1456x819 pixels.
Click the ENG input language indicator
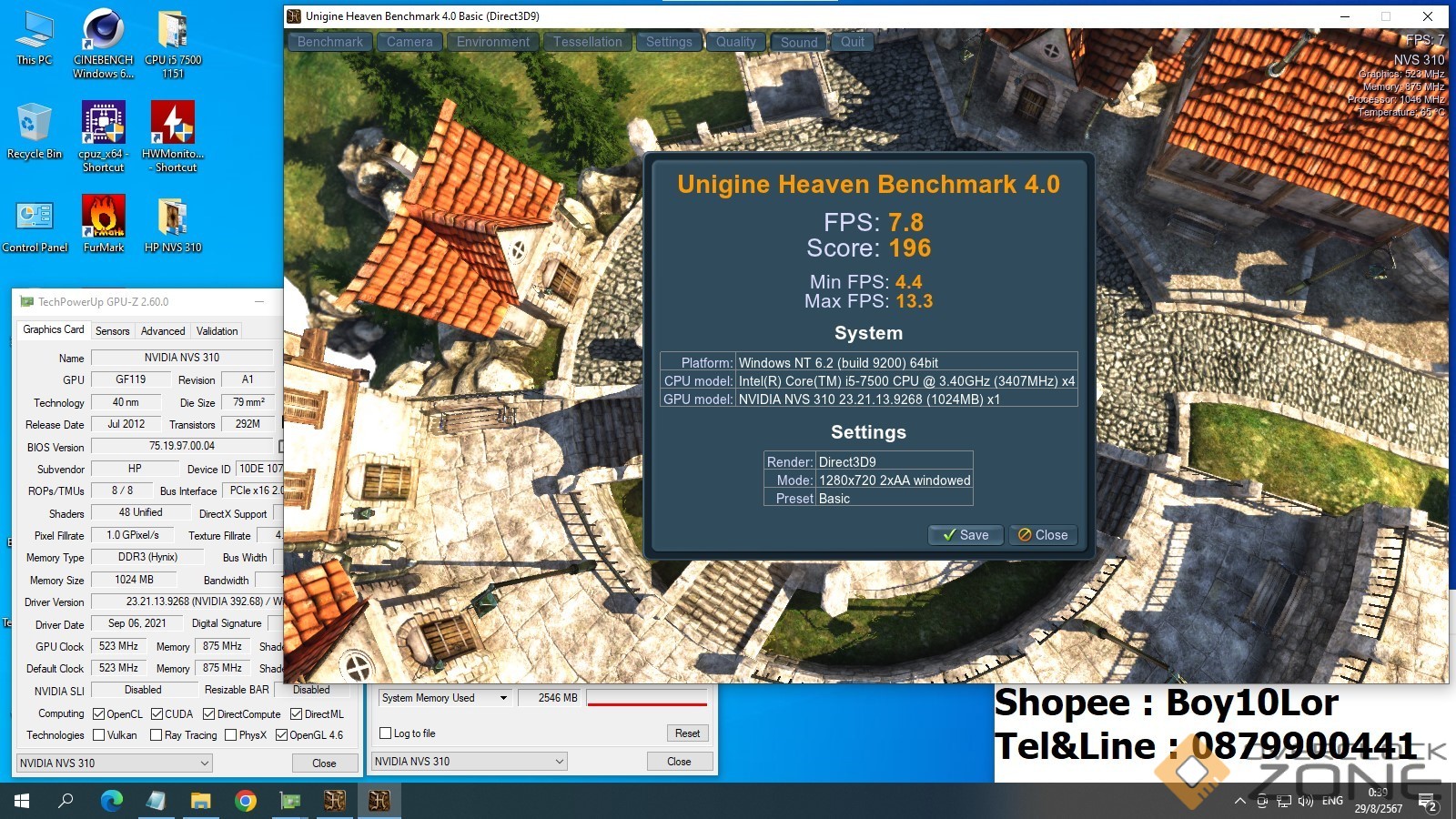pyautogui.click(x=1332, y=802)
